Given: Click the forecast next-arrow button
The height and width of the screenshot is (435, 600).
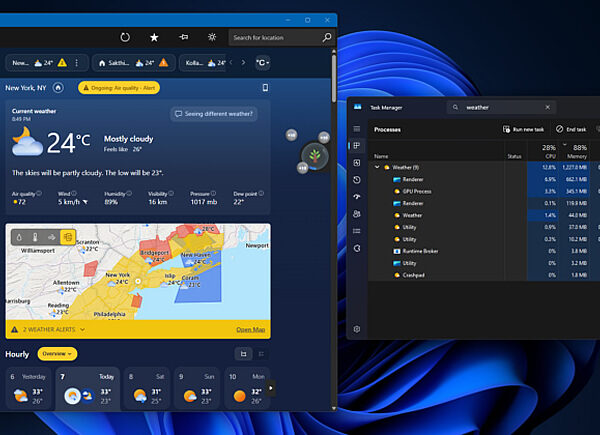Looking at the screenshot, I should click(271, 388).
